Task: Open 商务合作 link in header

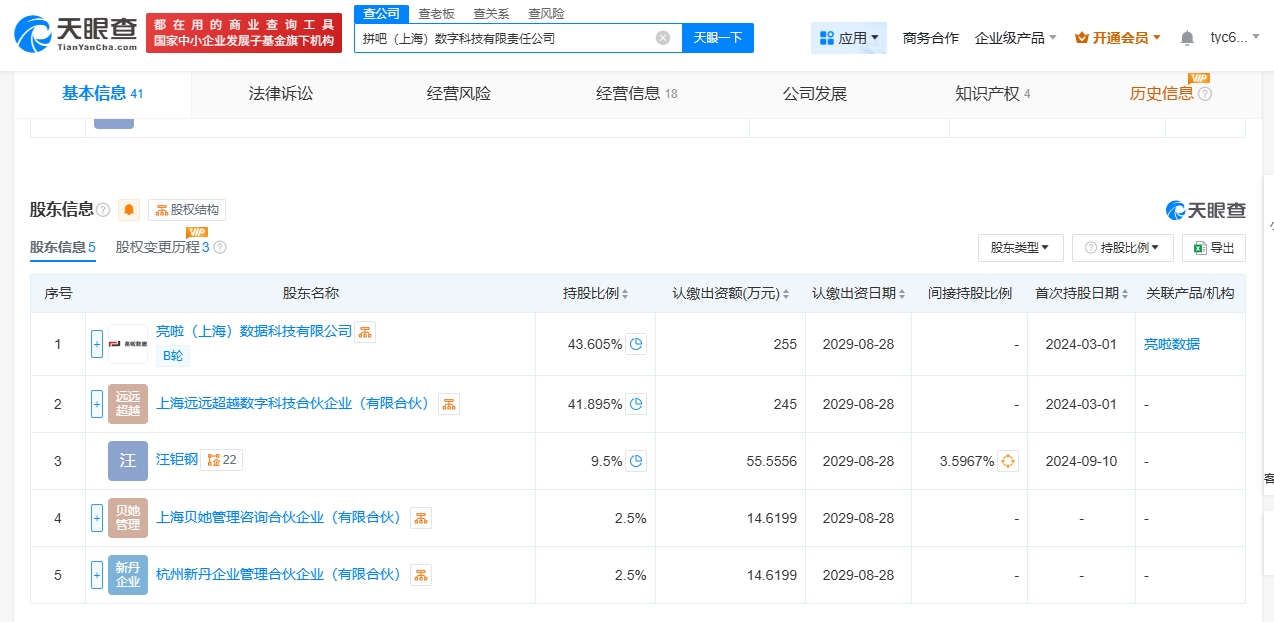Action: [930, 38]
